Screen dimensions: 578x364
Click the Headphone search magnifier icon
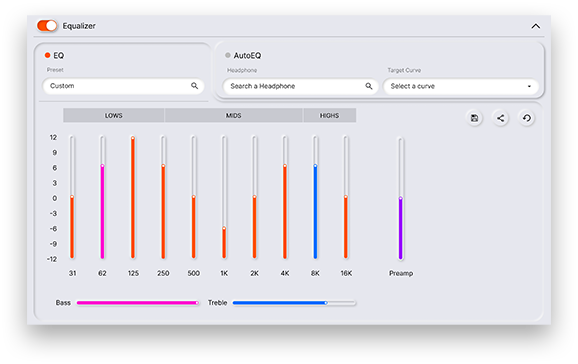[x=369, y=86]
